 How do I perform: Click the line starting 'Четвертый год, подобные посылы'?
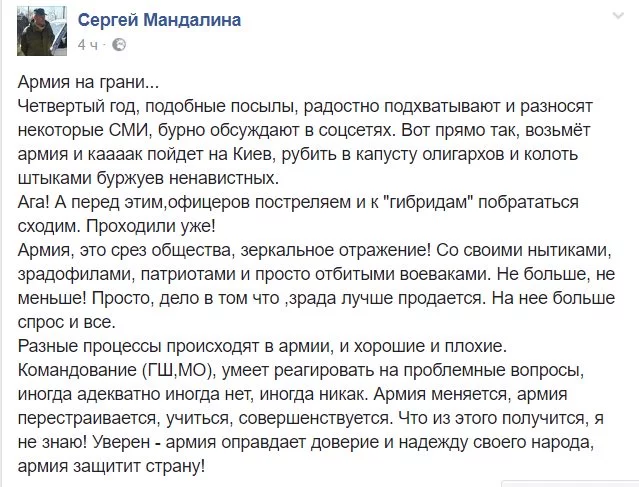[305, 106]
